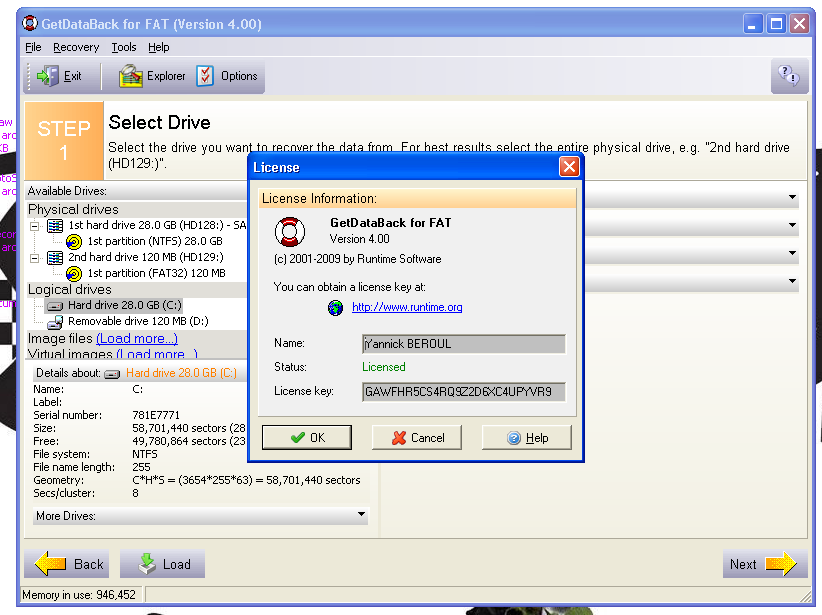Click the Name field with Yannick BEROUL
The image size is (822, 615).
coord(463,344)
